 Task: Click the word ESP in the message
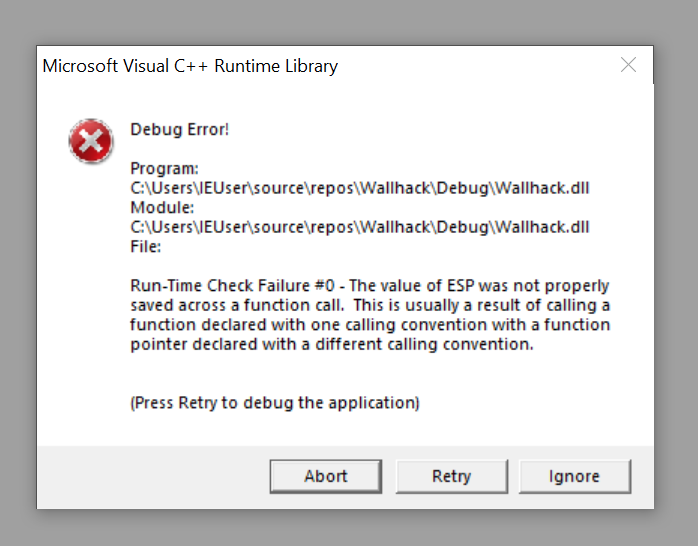pos(461,286)
